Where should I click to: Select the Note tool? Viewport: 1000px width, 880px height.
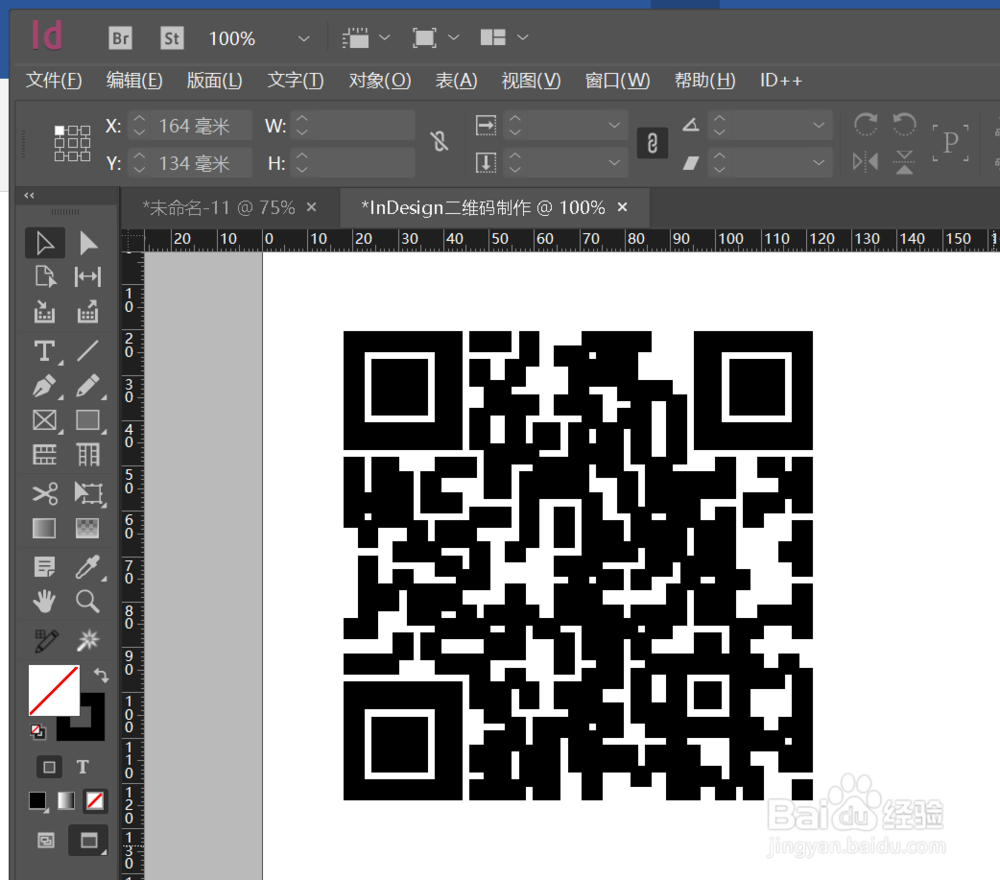coord(45,567)
